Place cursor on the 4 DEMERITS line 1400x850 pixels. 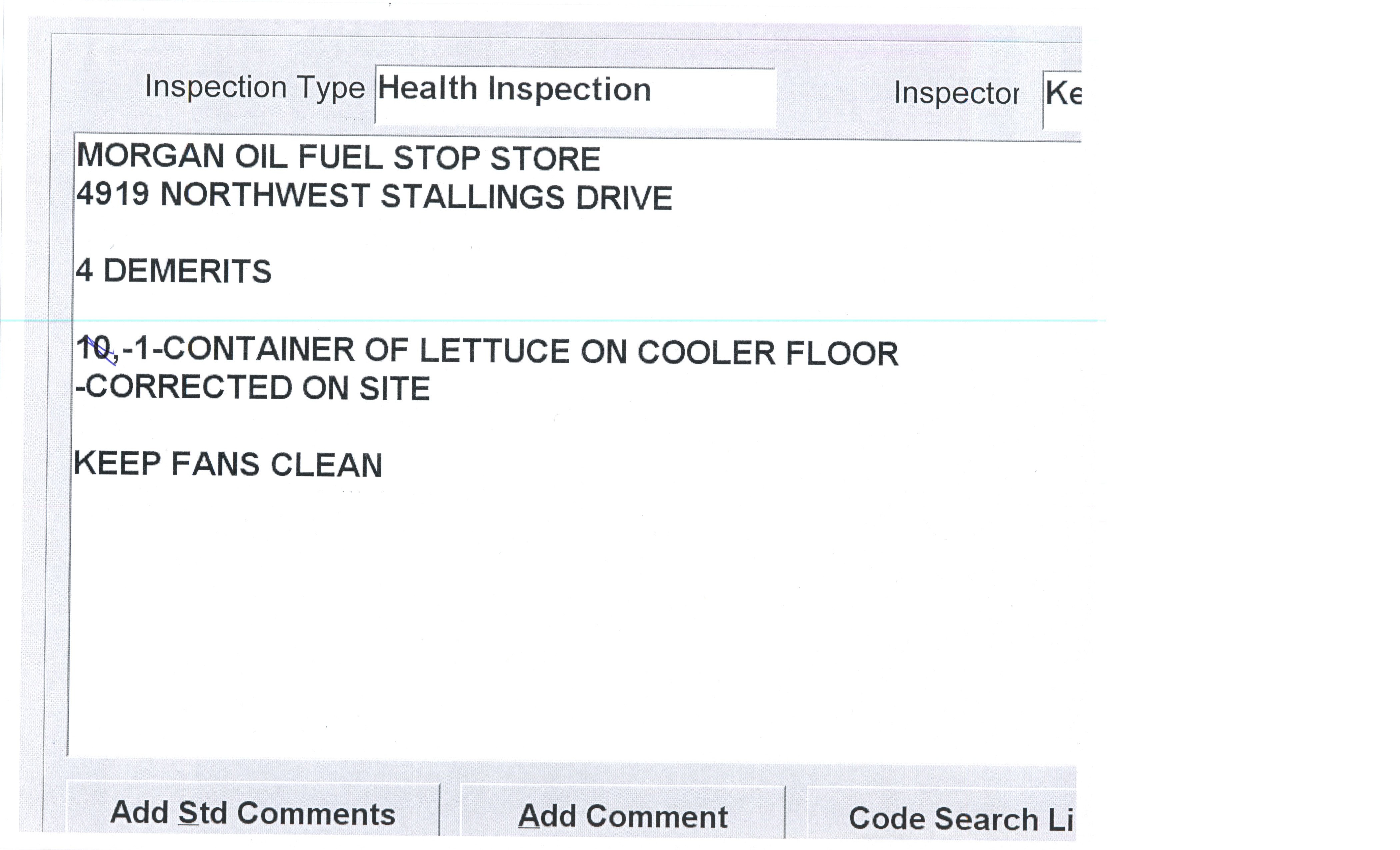tap(174, 271)
